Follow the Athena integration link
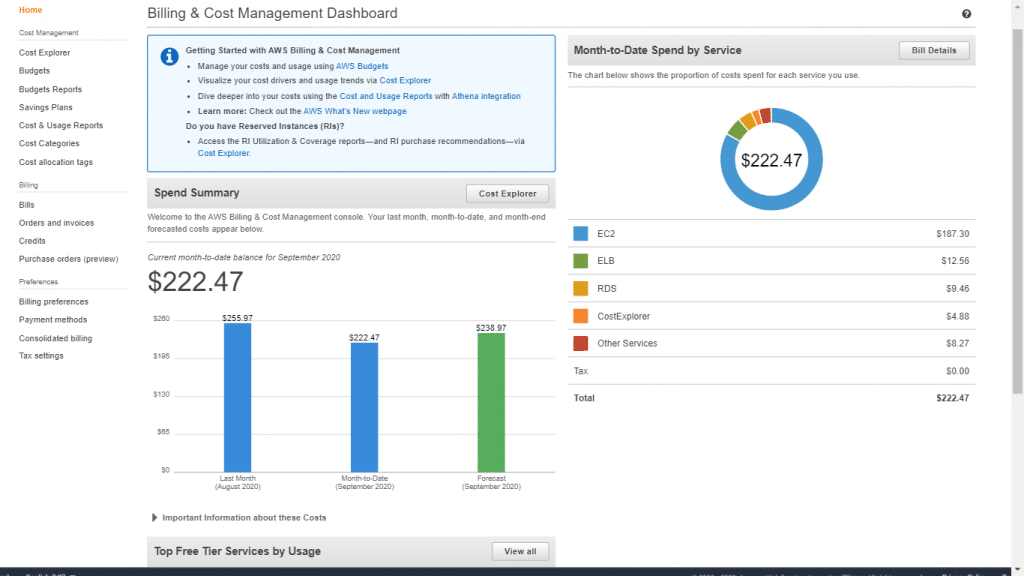This screenshot has height=576, width=1024. pos(486,96)
